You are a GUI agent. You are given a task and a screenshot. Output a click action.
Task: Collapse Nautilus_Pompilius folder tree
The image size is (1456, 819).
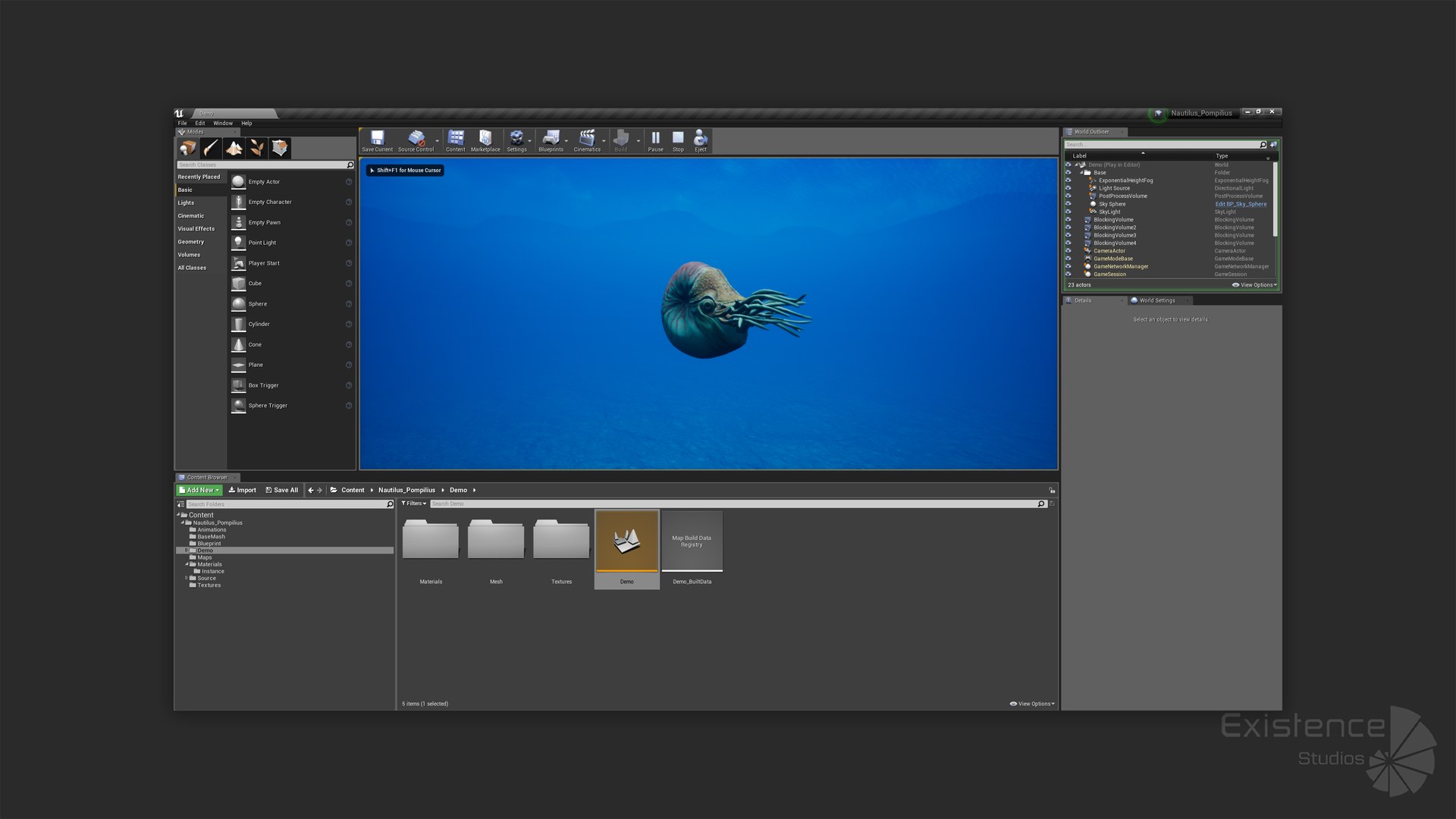pos(183,522)
